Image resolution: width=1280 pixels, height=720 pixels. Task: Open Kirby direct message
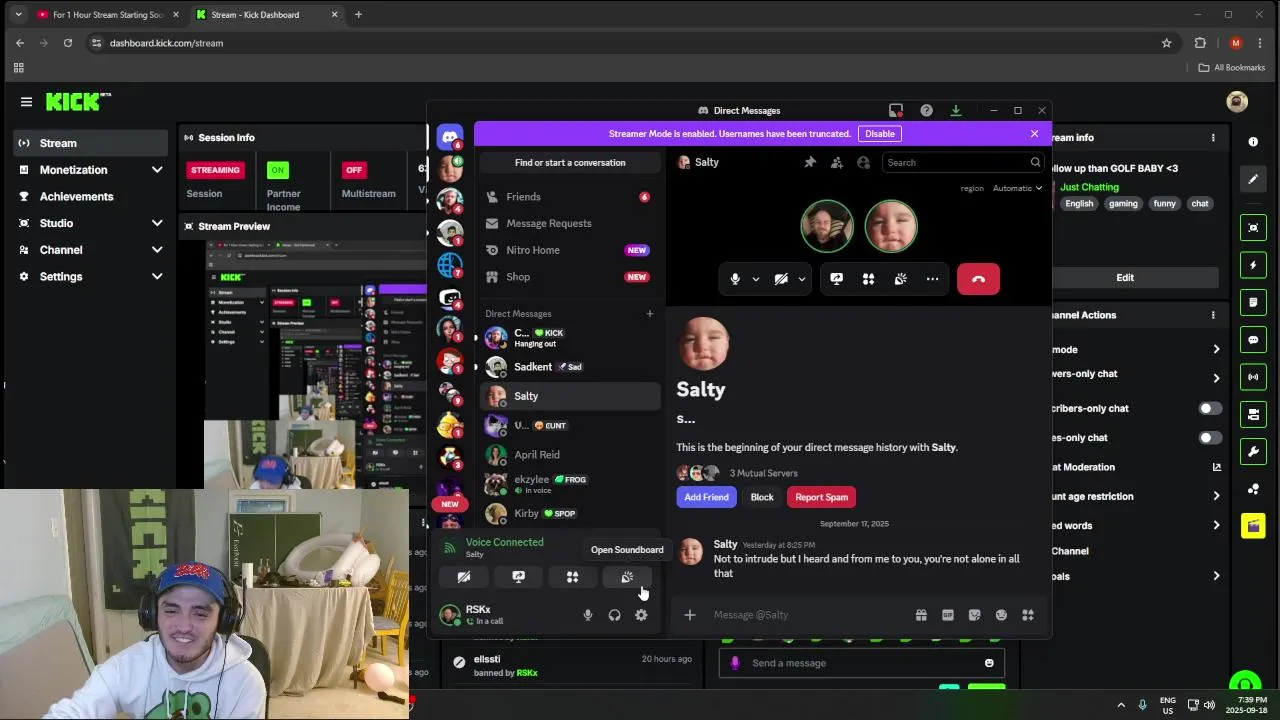[x=570, y=514]
